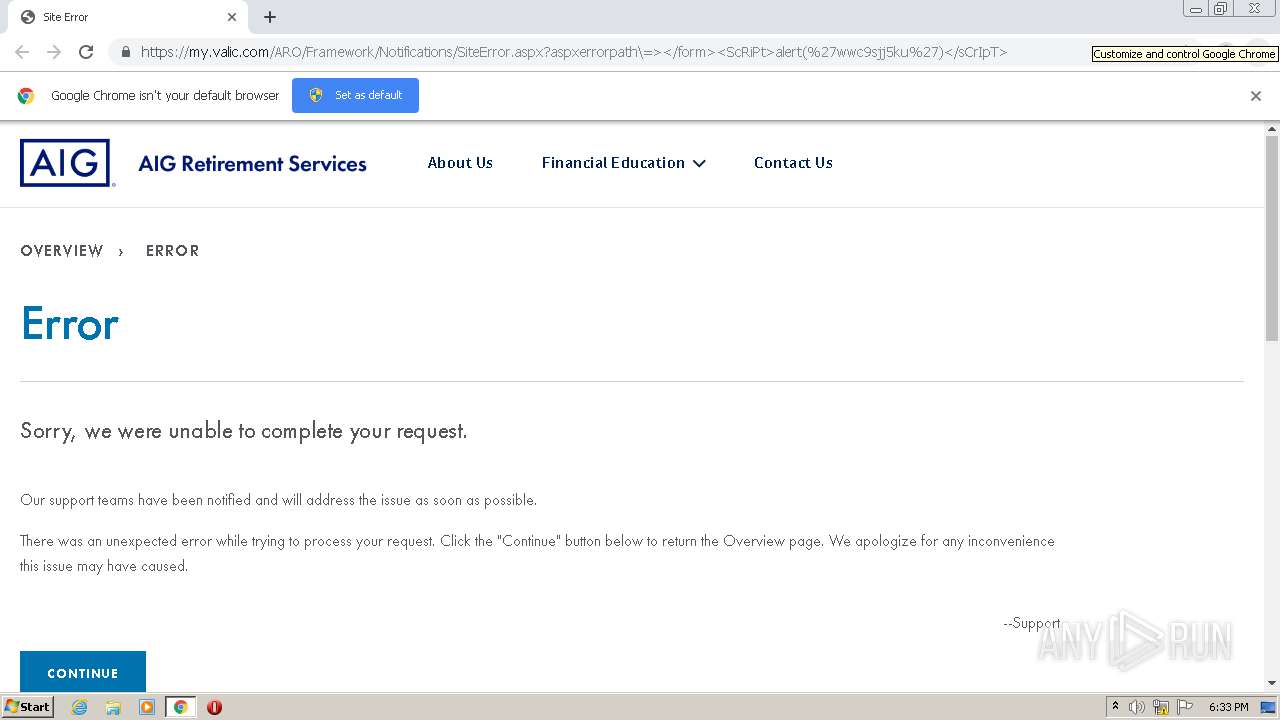Click AIG Retirement Services title
This screenshot has width=1280, height=720.
coord(252,164)
